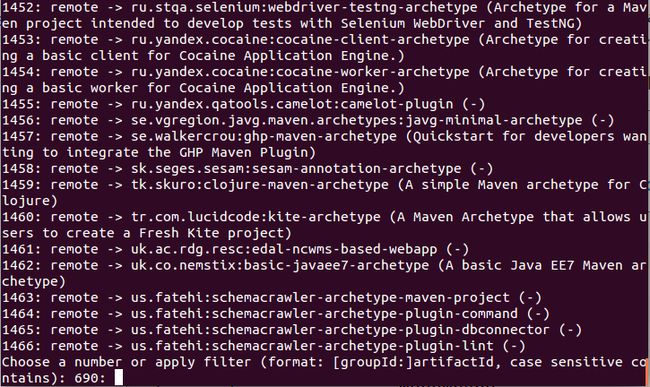Click kite-archetype entry 1460
Viewport: 650px width, 387px height.
click(256, 218)
